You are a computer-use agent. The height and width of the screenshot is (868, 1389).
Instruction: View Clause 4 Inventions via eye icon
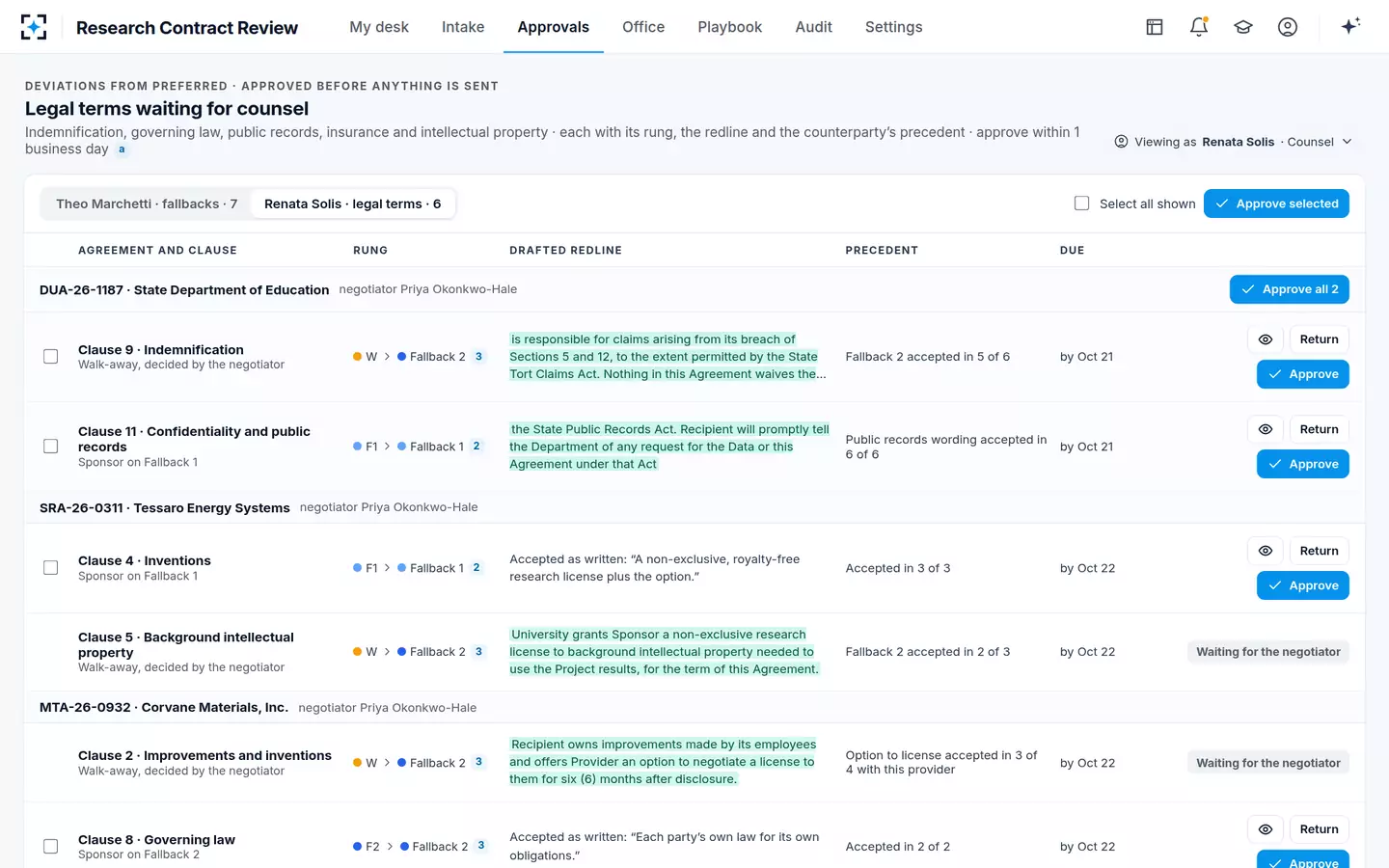click(1266, 551)
